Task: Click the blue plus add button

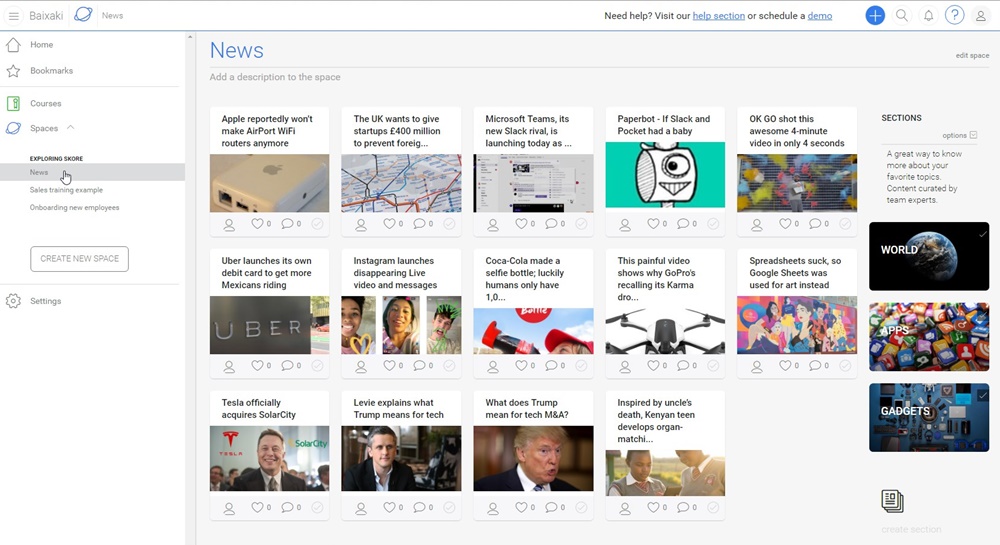Action: tap(875, 15)
